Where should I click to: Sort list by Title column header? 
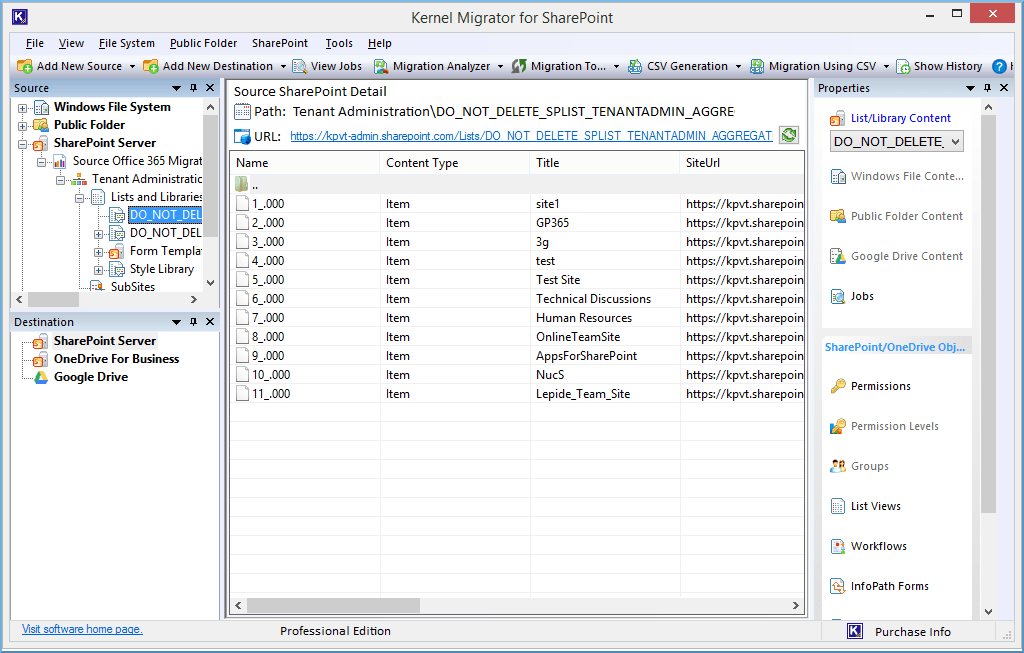605,163
